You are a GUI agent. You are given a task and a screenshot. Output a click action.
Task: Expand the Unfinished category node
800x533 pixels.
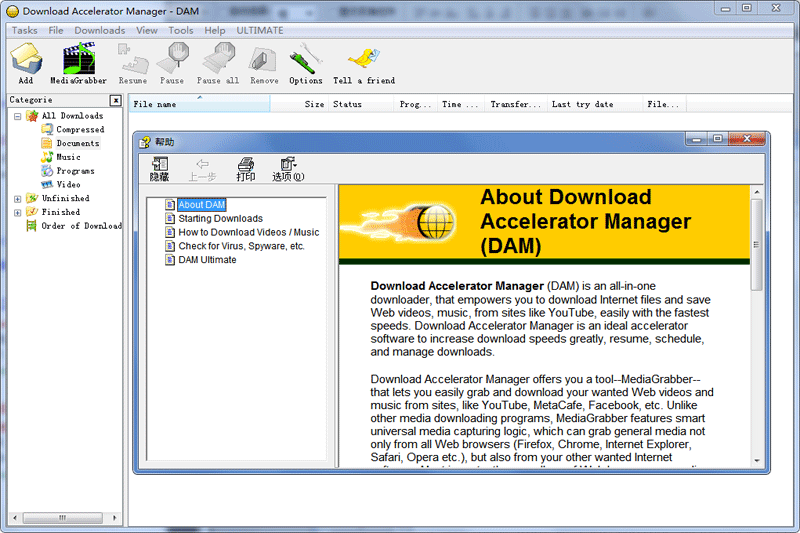pos(18,199)
